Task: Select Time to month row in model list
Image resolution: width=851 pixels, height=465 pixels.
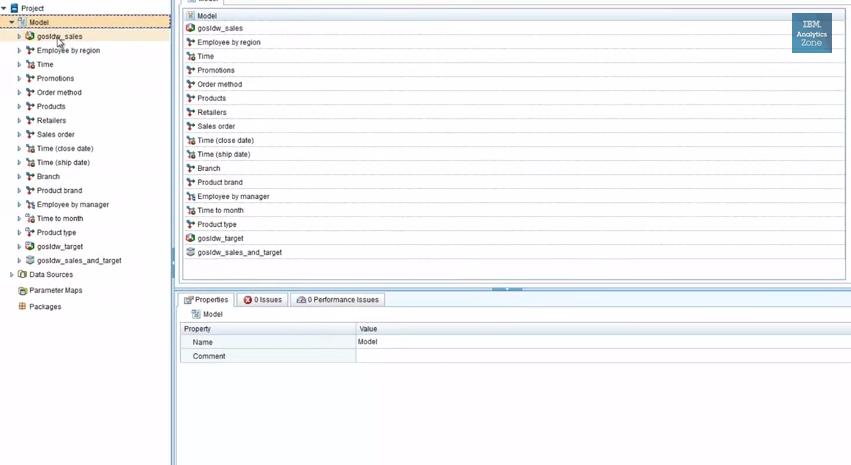Action: [513, 211]
